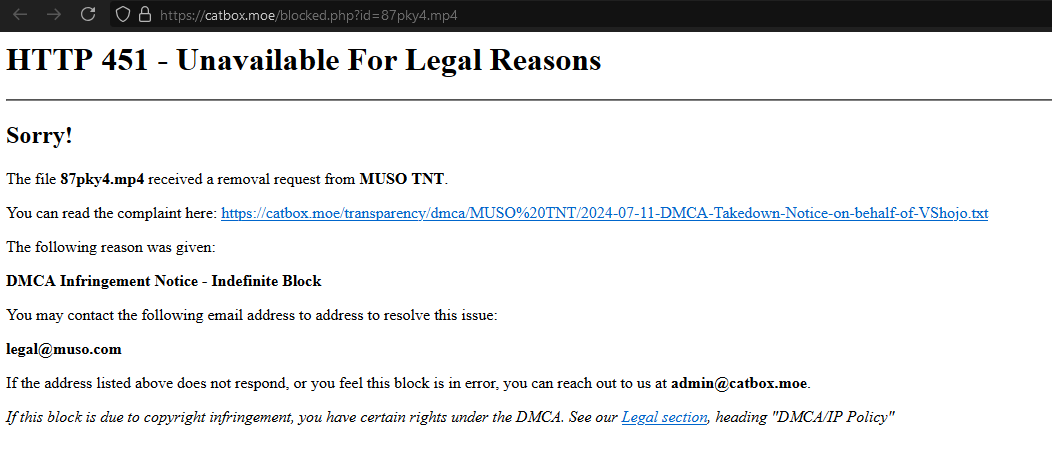Click 'The following reason was given:' line
This screenshot has width=1052, height=449.
[x=111, y=248]
